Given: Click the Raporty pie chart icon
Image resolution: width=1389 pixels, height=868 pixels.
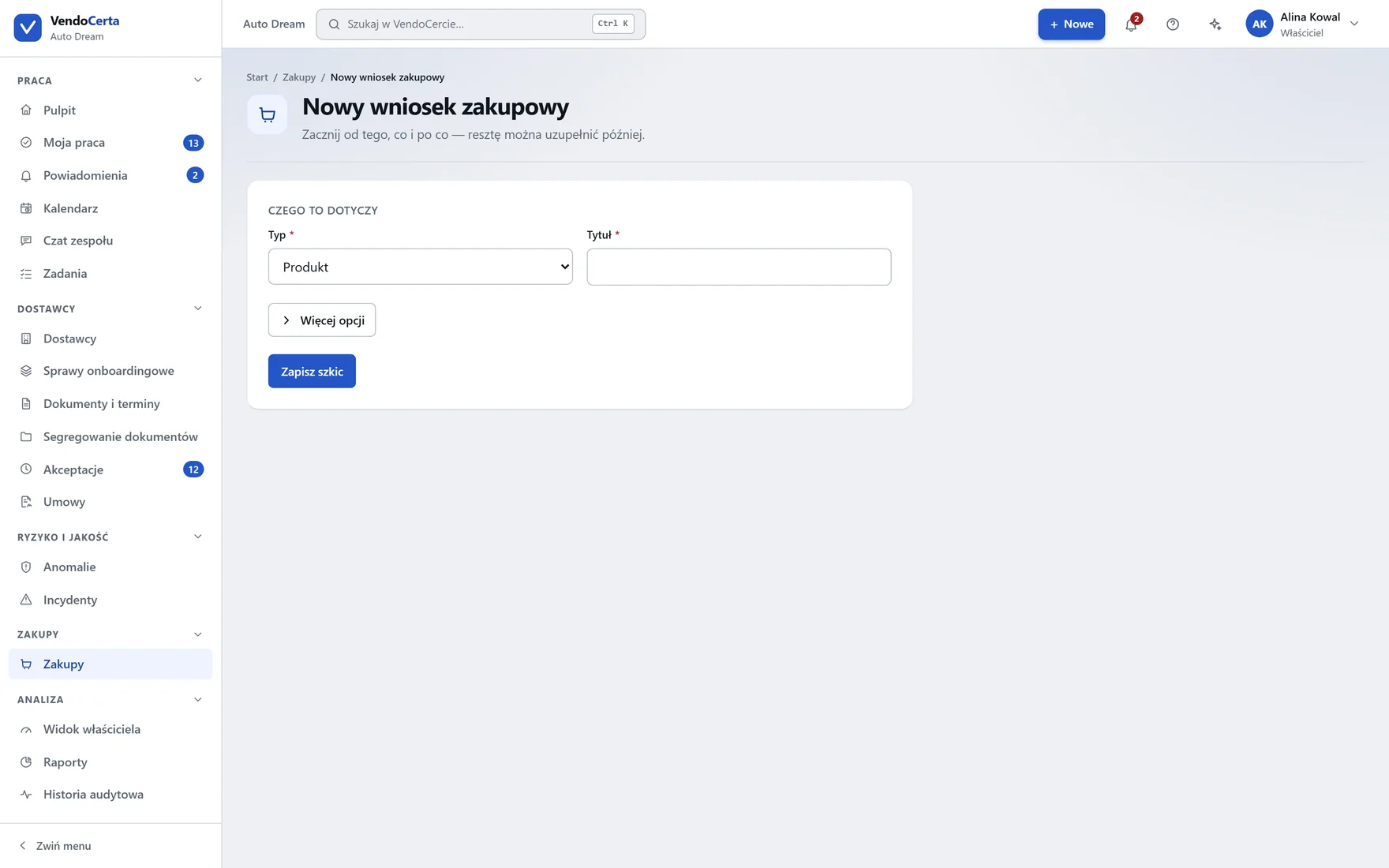Looking at the screenshot, I should point(26,762).
